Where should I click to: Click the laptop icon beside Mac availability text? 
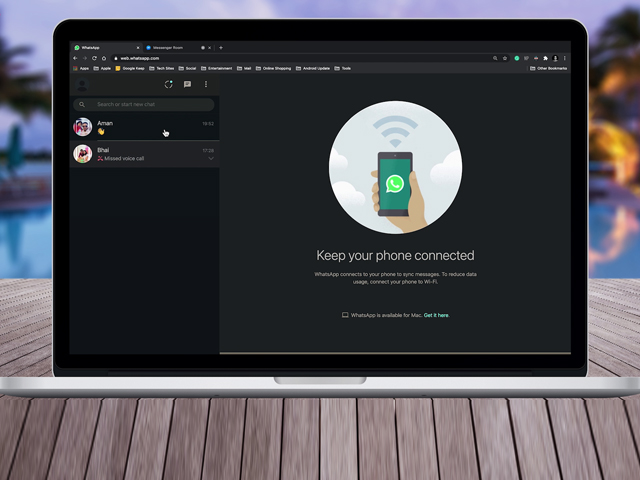345,315
